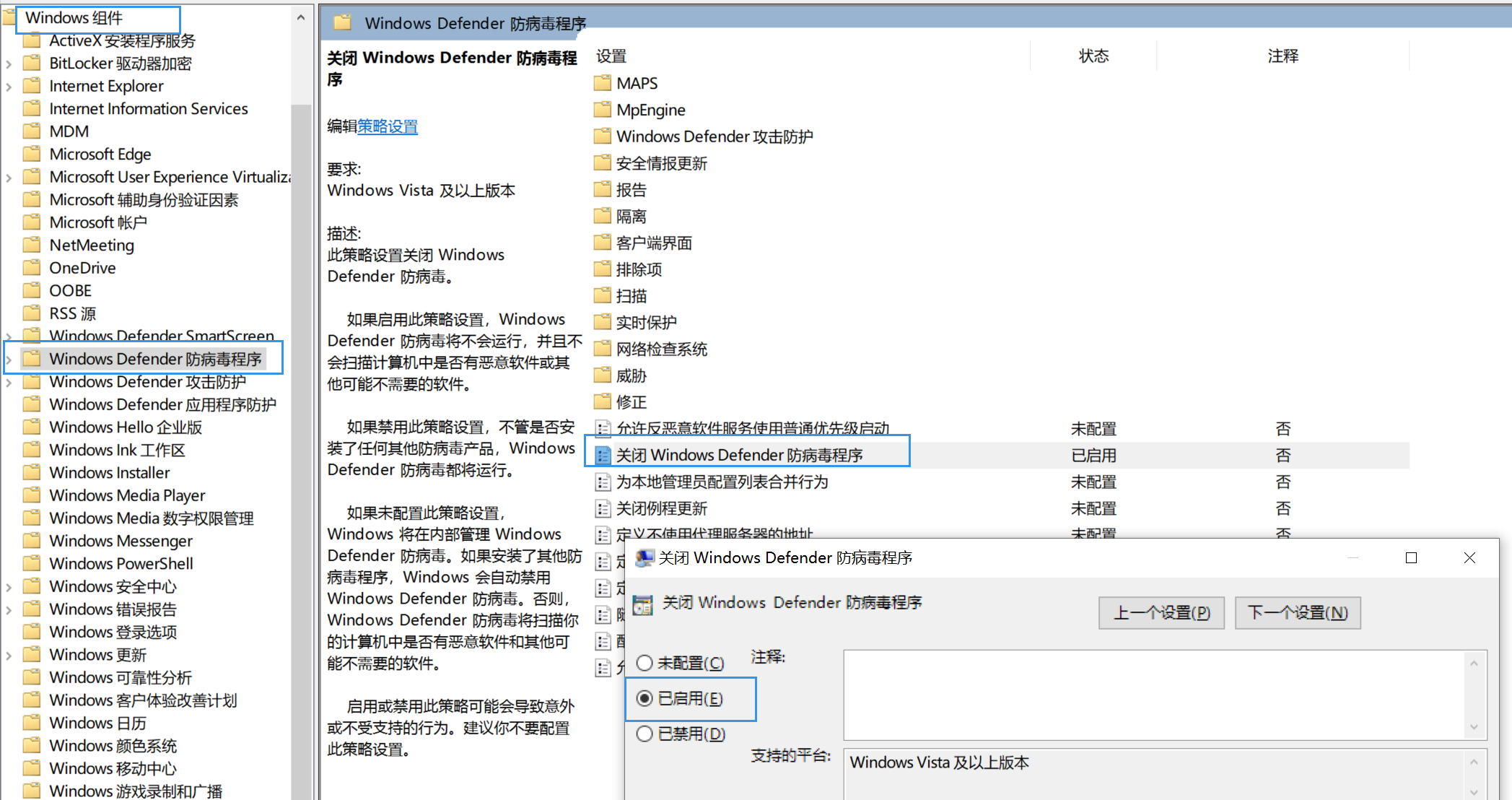The width and height of the screenshot is (1512, 800).
Task: Click the 设置 column header
Action: point(611,56)
